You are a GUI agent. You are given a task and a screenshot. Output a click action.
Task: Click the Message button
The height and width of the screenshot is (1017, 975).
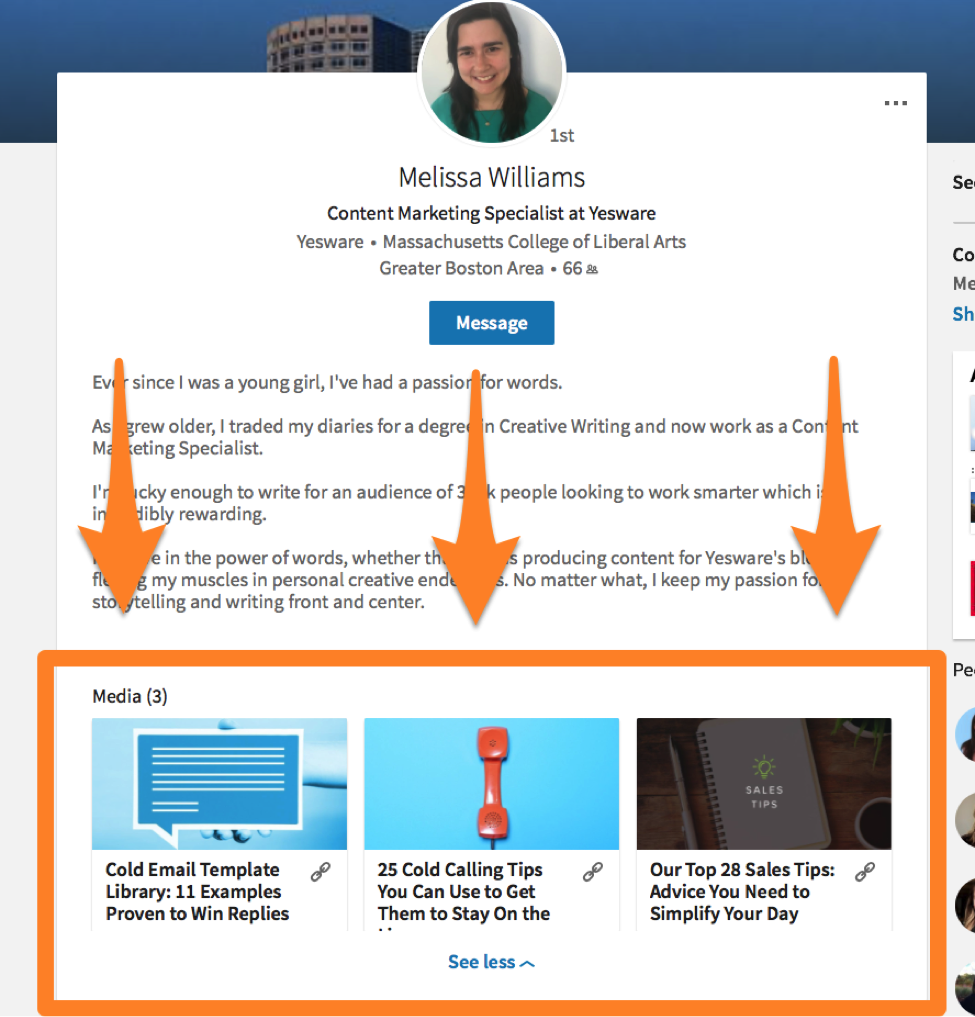coord(491,322)
